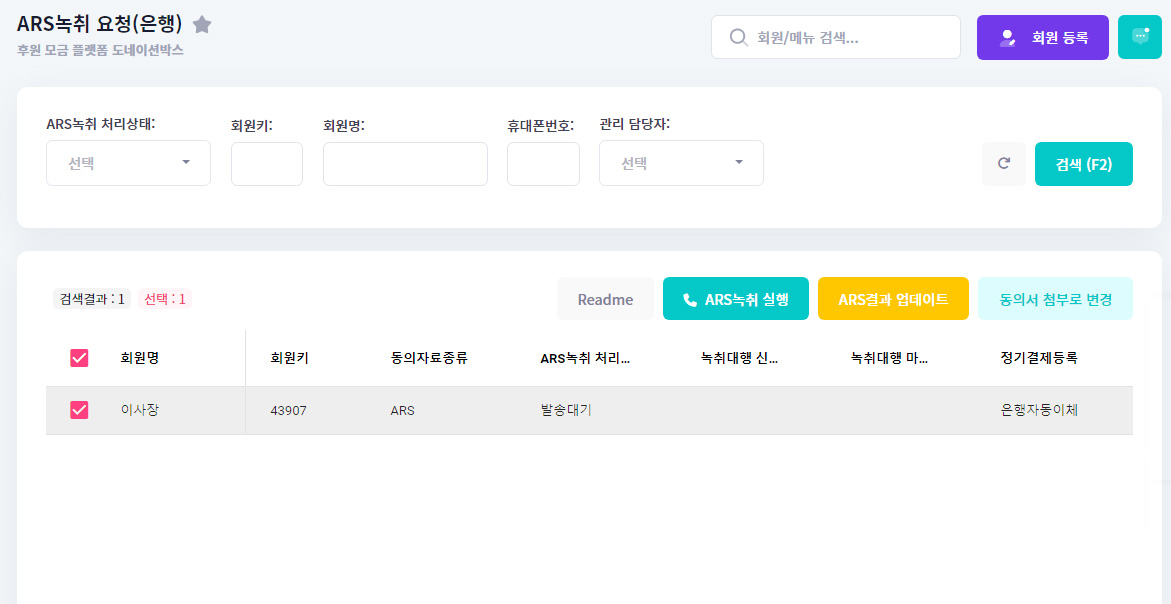Click the 회원 등록 button
Viewport: 1171px width, 604px height.
(x=1042, y=36)
